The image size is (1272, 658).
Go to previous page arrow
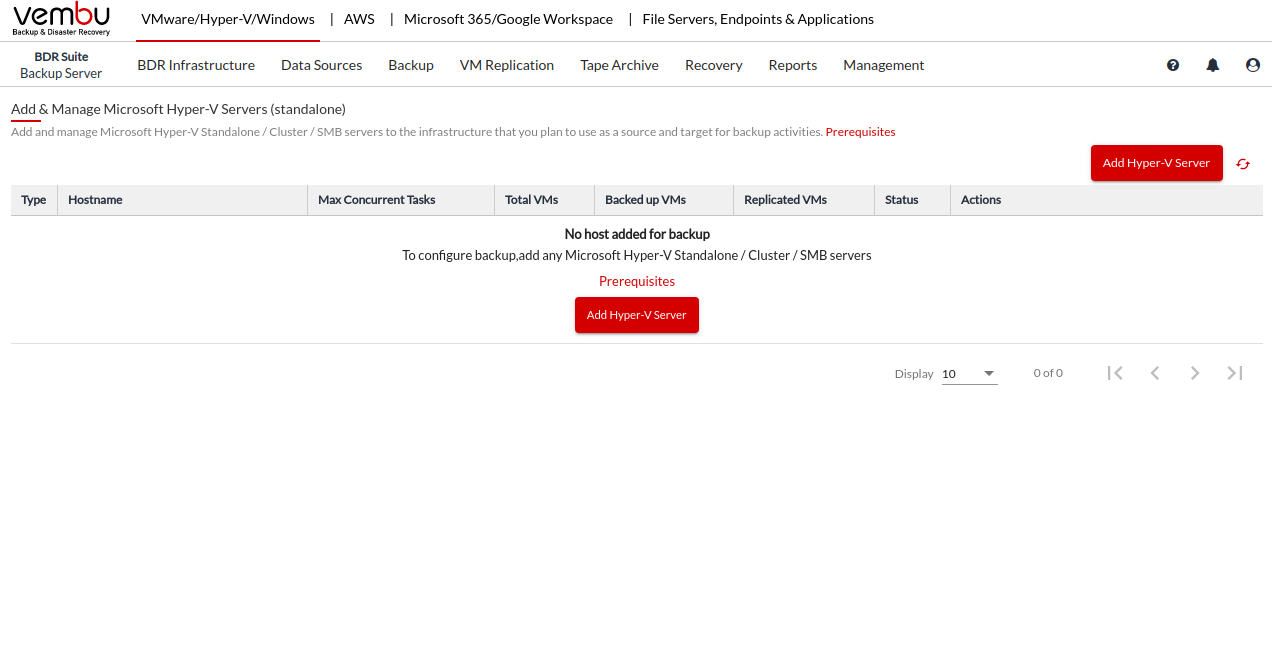click(x=1155, y=373)
